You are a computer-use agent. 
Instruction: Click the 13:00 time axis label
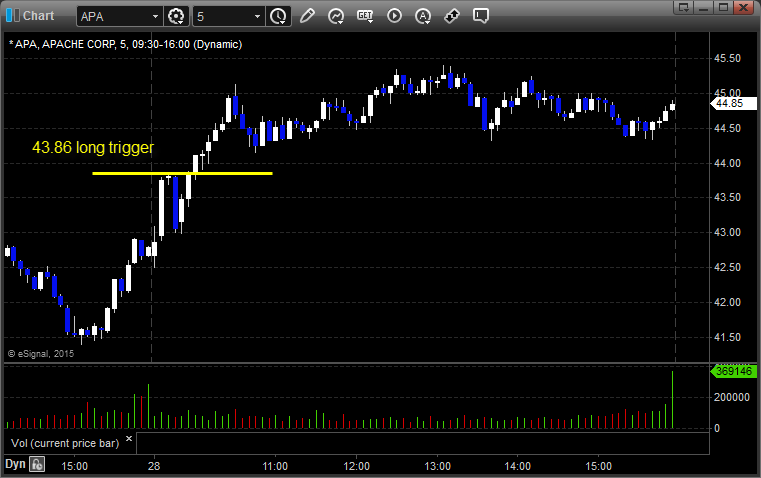(x=437, y=466)
